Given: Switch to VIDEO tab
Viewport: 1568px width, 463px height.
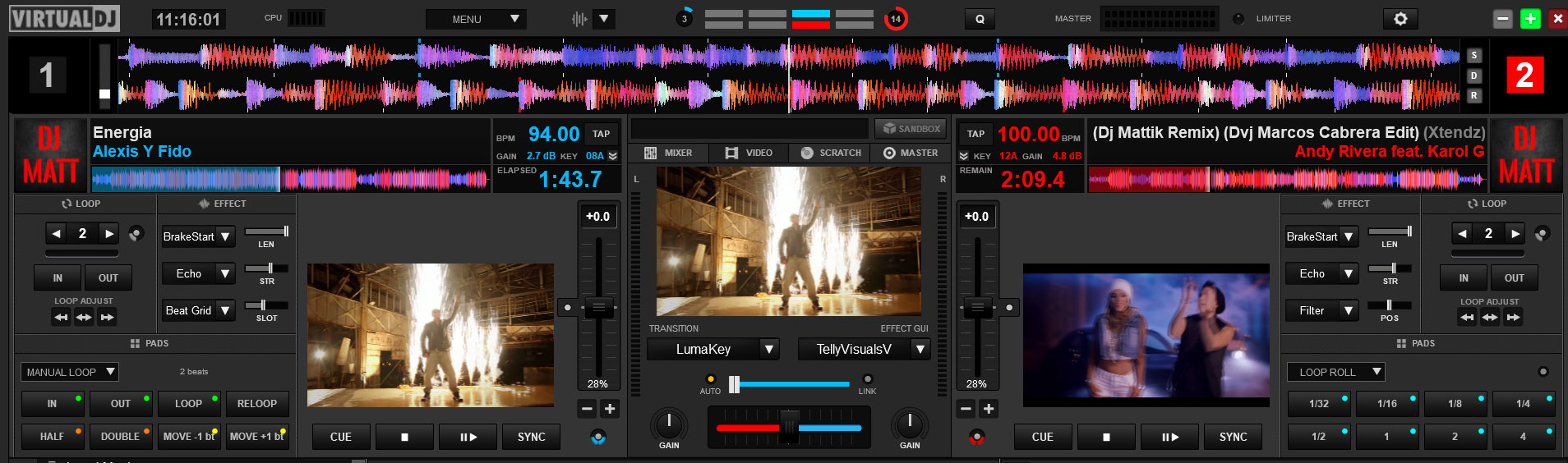Looking at the screenshot, I should [749, 153].
